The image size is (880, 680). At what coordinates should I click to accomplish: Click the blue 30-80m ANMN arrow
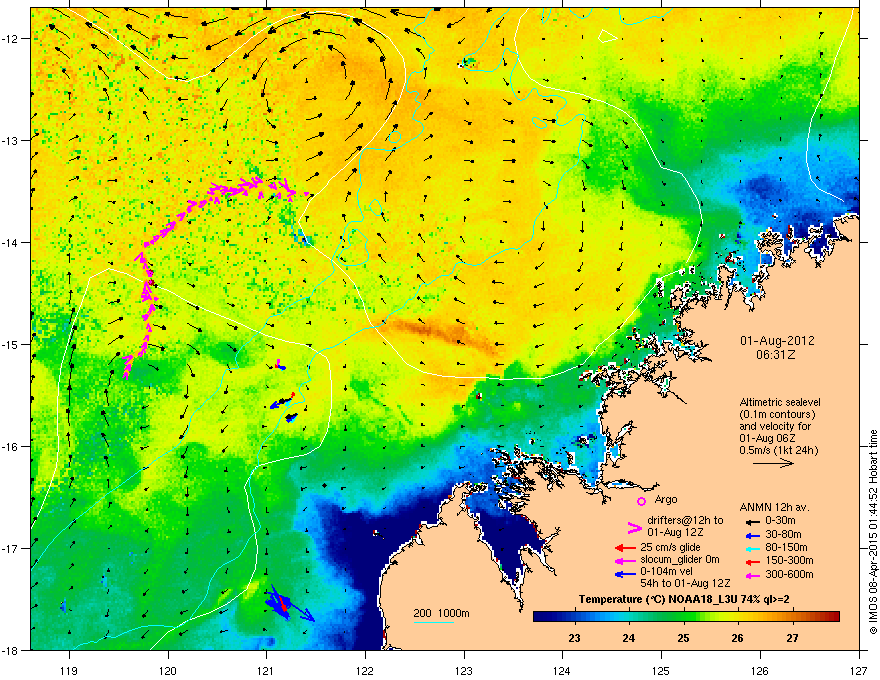click(x=751, y=535)
